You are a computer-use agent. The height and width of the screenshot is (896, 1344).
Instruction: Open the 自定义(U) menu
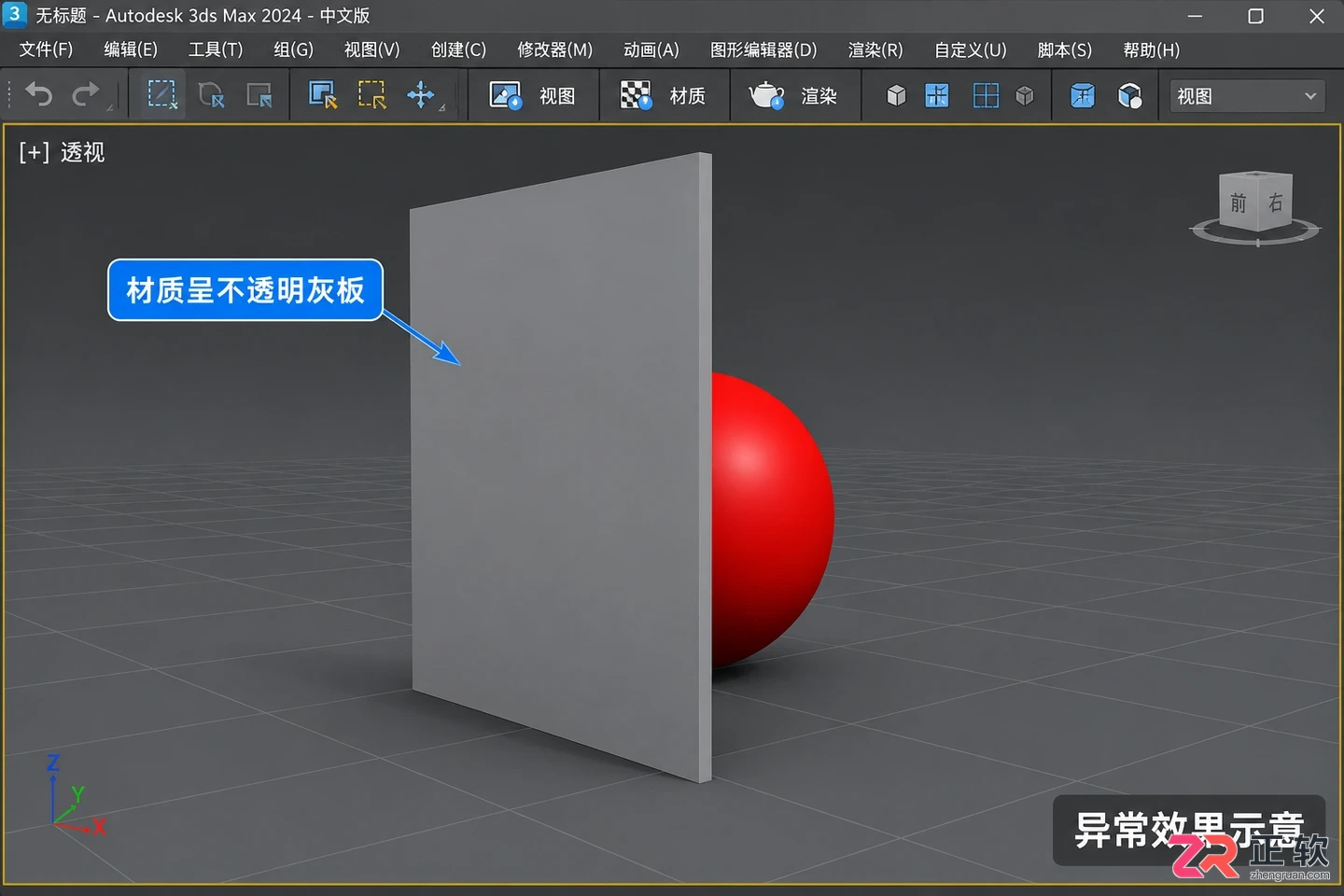[971, 49]
